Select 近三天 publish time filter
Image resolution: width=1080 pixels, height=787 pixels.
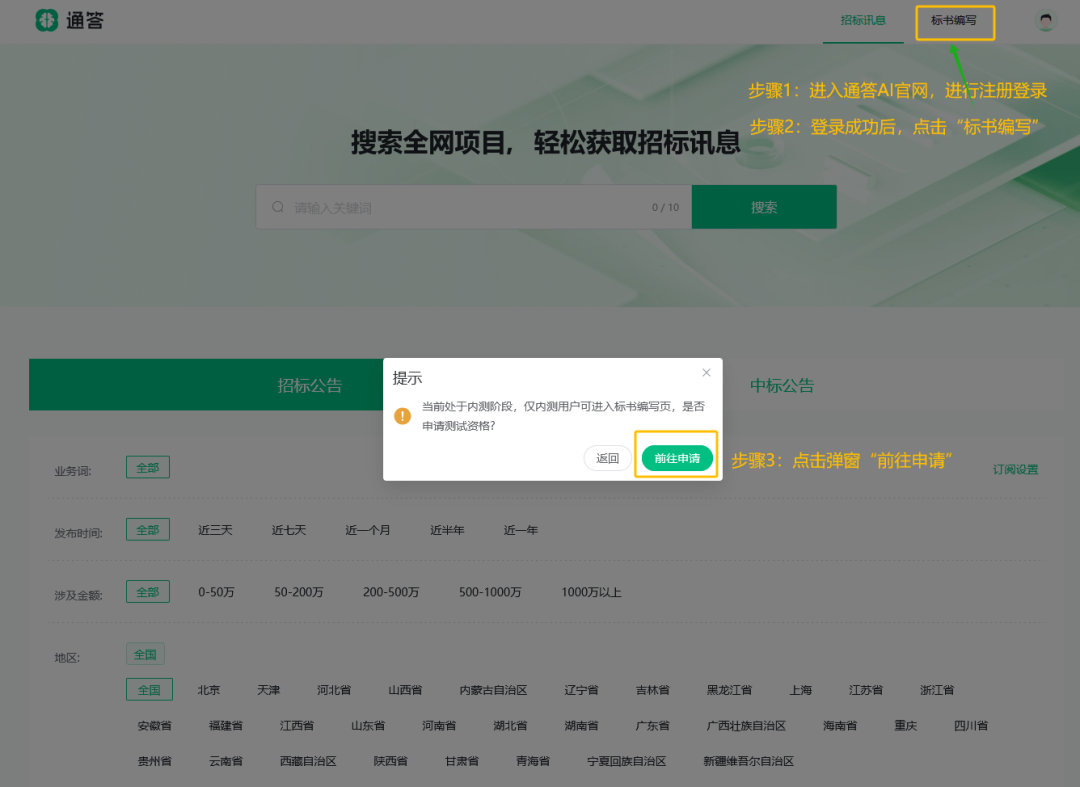[x=215, y=530]
